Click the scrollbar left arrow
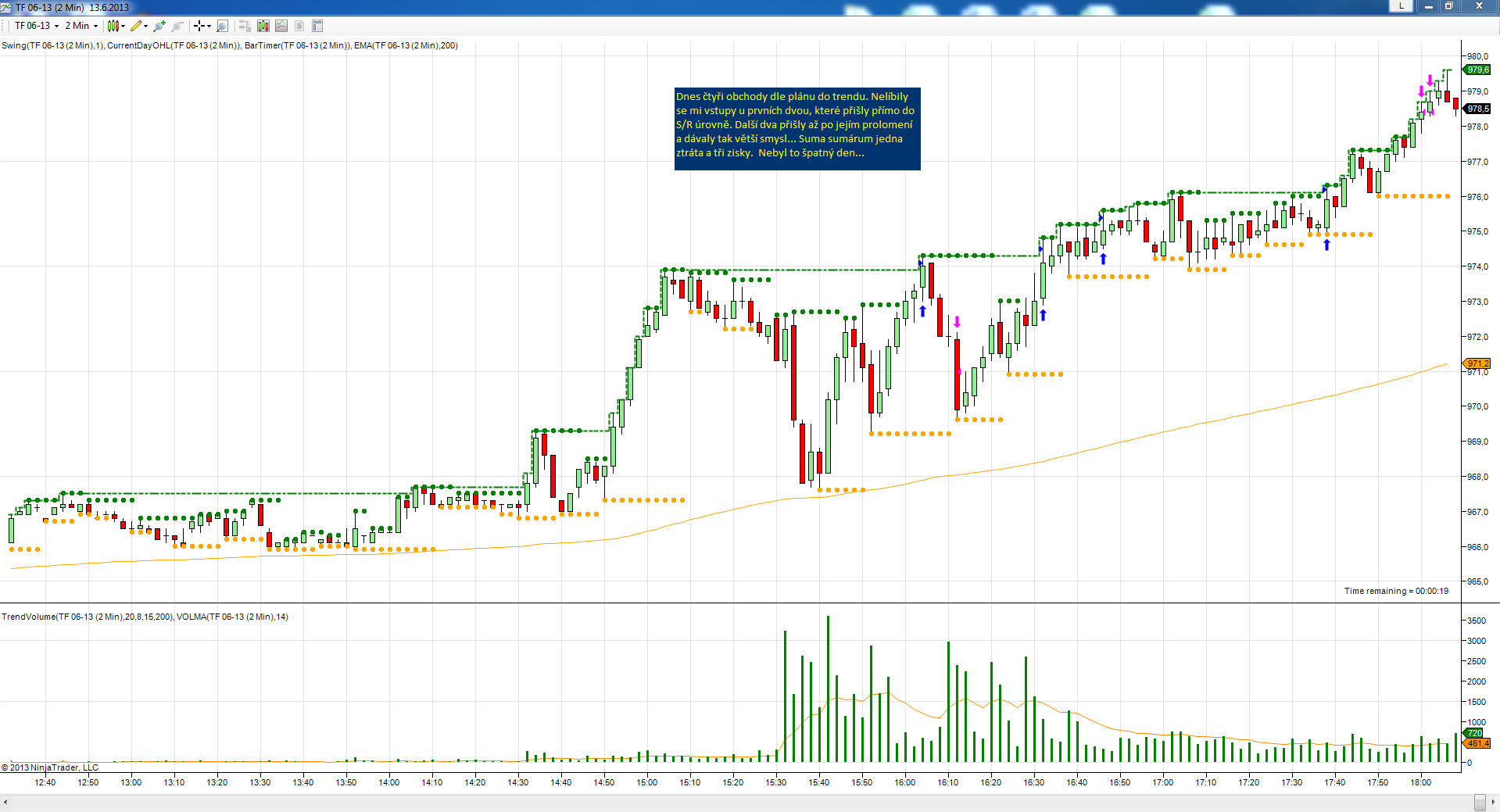The image size is (1500, 812). click(5, 803)
